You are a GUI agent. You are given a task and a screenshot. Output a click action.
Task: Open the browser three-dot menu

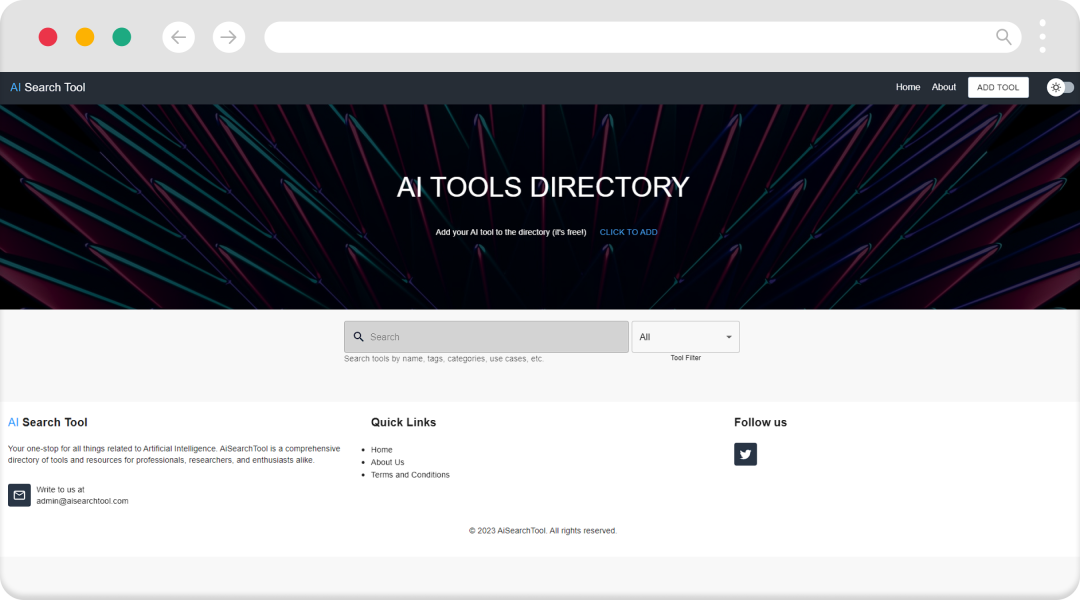(x=1042, y=37)
